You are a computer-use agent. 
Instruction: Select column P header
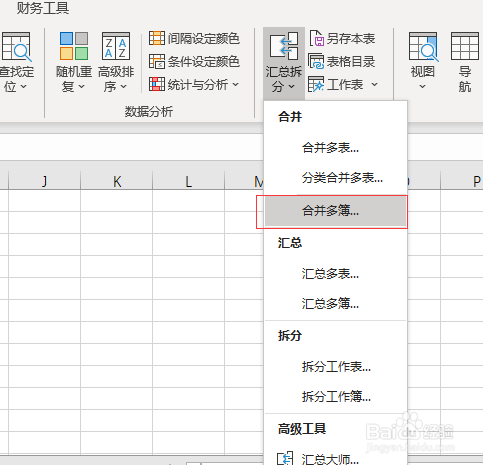[x=462, y=181]
